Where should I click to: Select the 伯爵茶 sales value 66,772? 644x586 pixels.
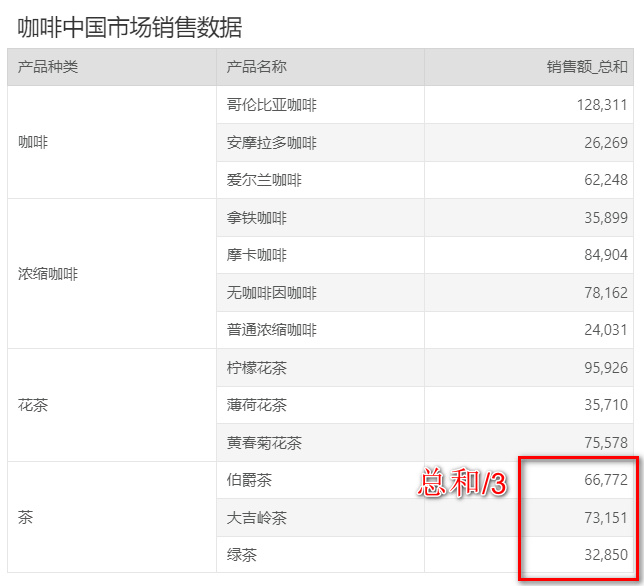click(606, 481)
